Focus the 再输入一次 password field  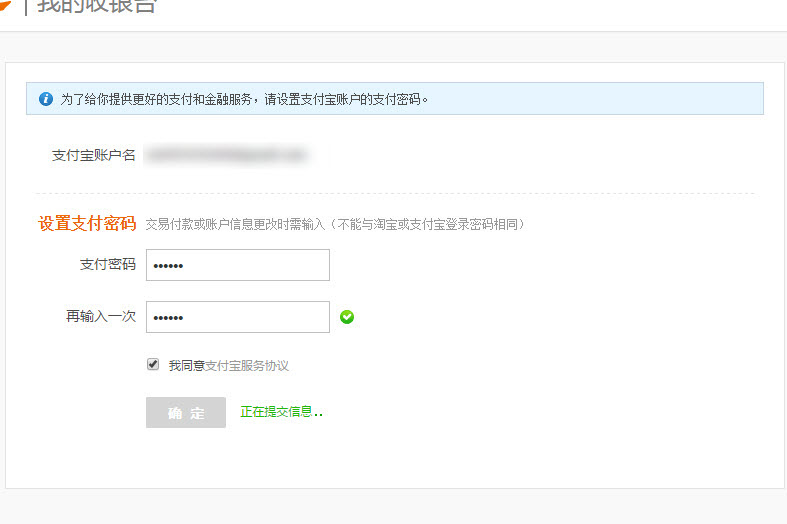238,317
